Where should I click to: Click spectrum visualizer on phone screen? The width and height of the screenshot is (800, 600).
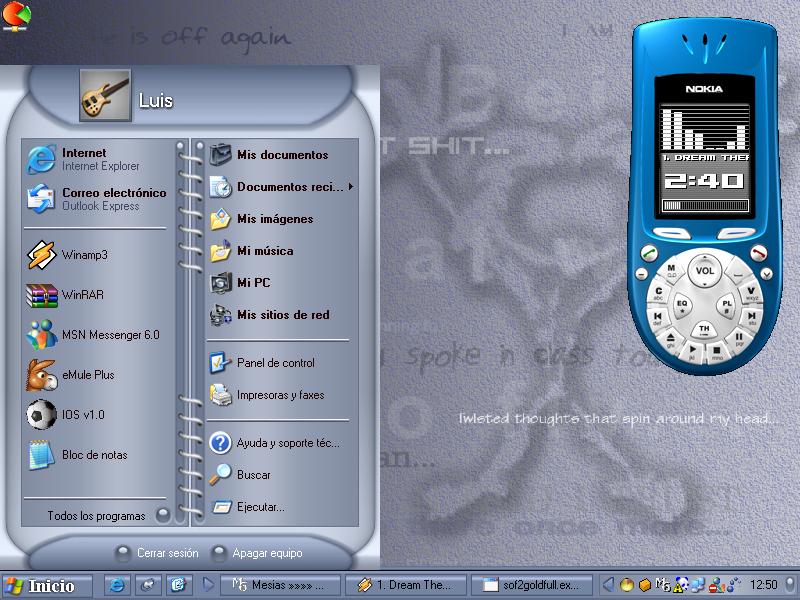pyautogui.click(x=705, y=128)
